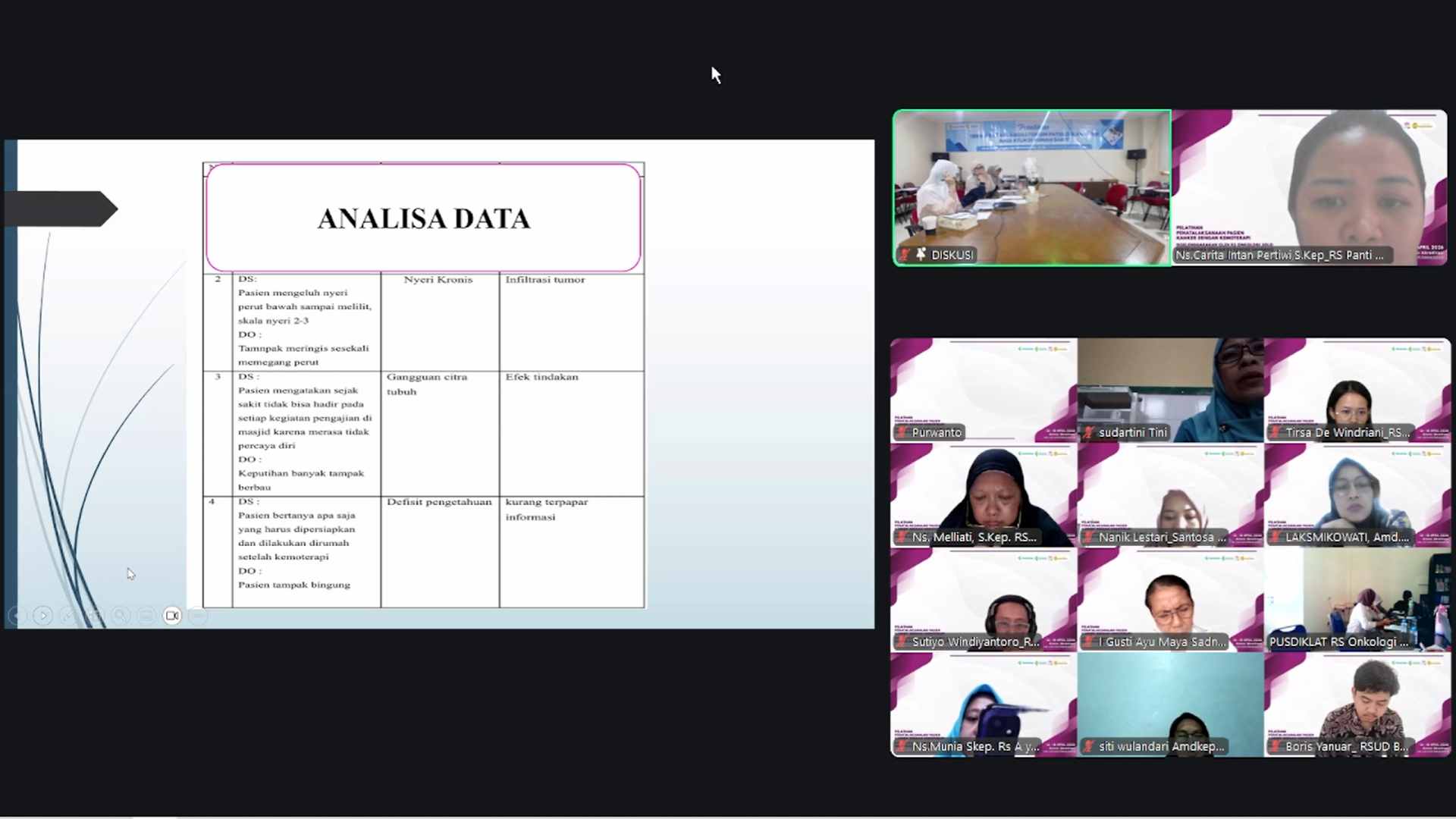Click muted mic icon on Nanik Lestari tile
The height and width of the screenshot is (819, 1456).
pos(1090,537)
